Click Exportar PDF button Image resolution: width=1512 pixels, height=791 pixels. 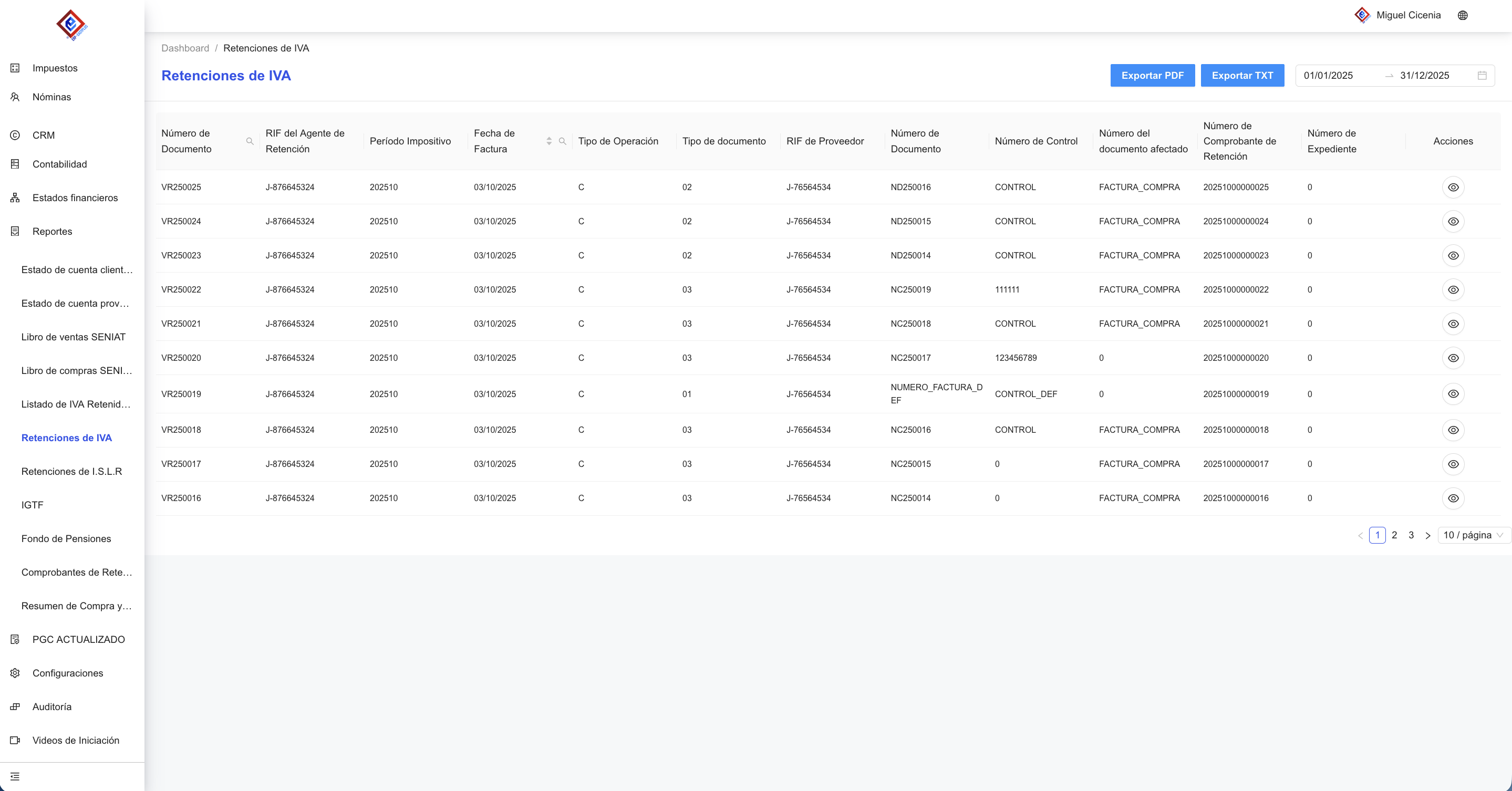coord(1152,75)
